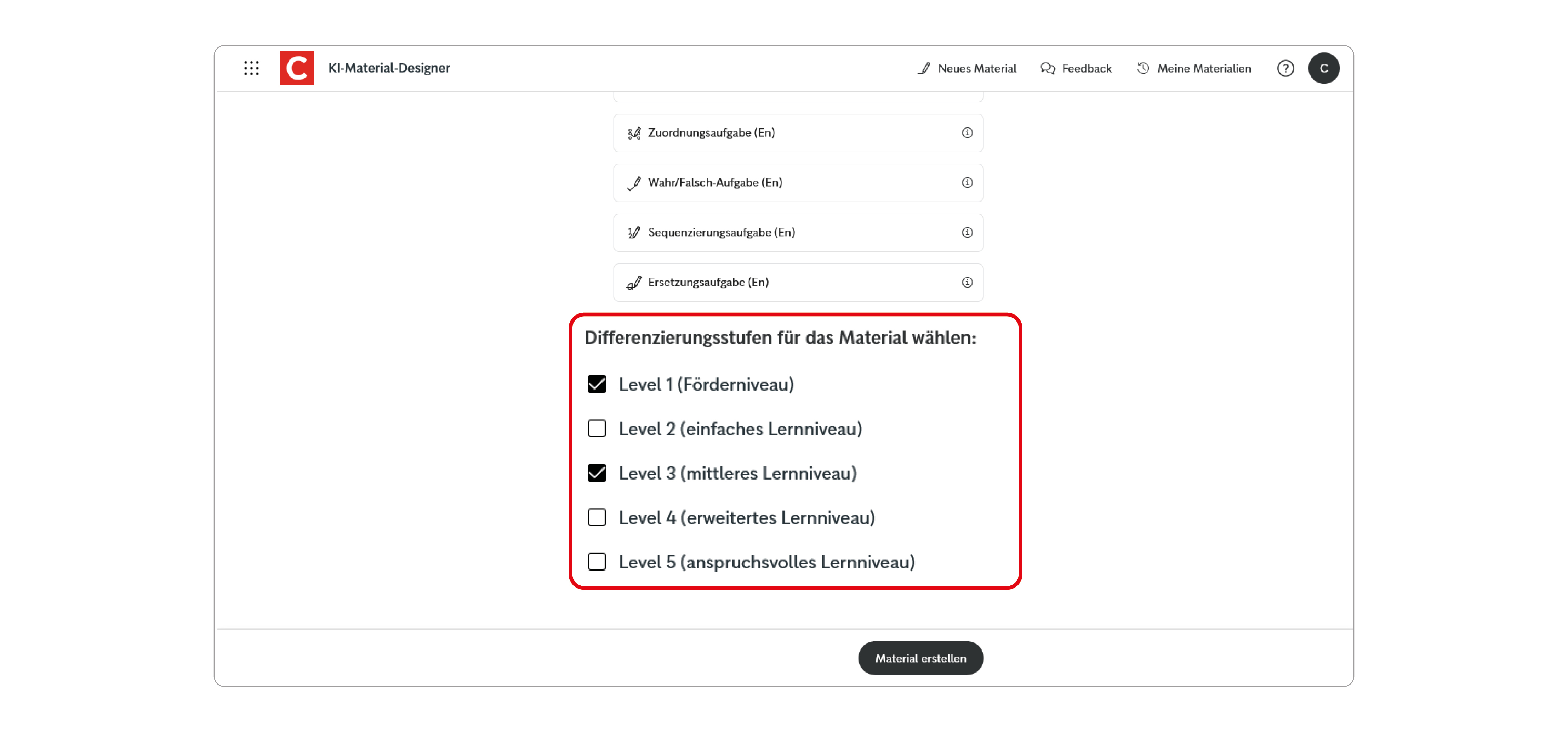Click the info icon beside Zuordnungsaufgabe (En)
The width and height of the screenshot is (1568, 732).
tap(967, 132)
